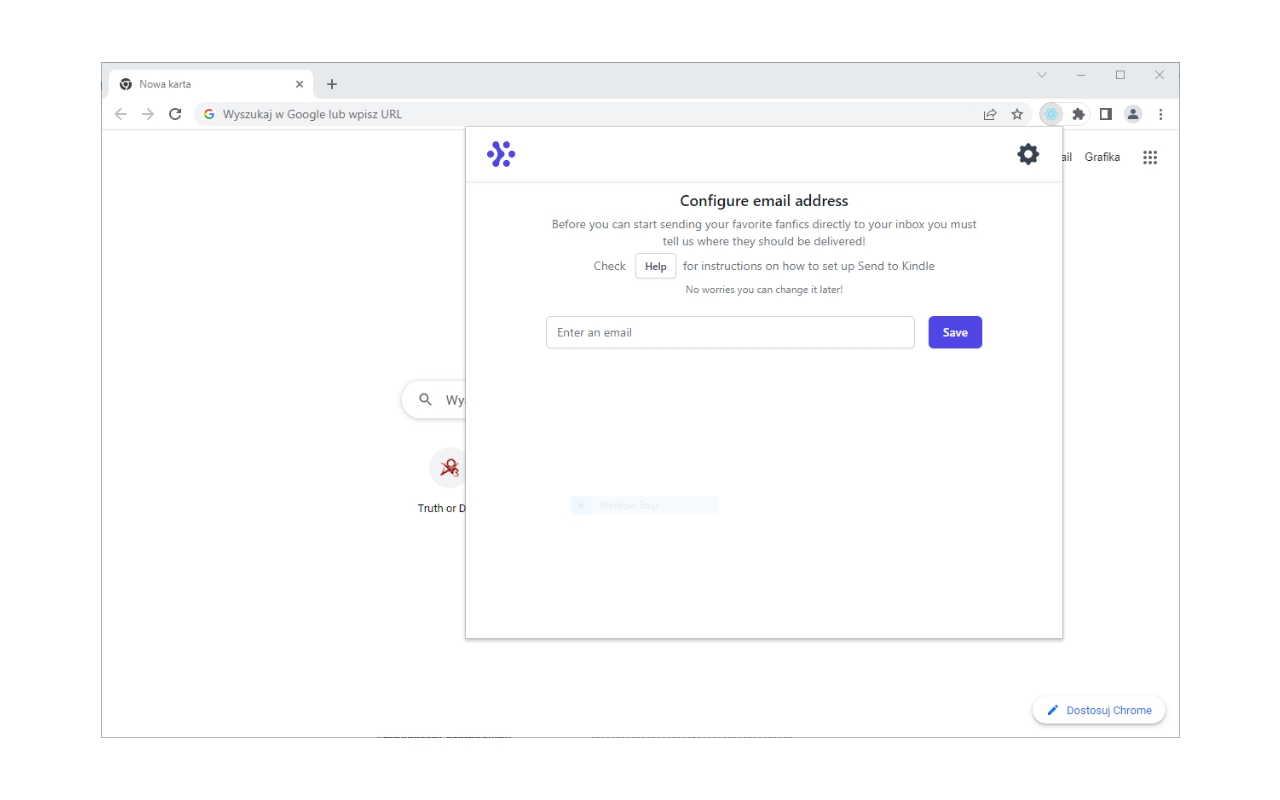This screenshot has width=1280, height=800.
Task: Click the purple extension logo
Action: click(x=501, y=154)
